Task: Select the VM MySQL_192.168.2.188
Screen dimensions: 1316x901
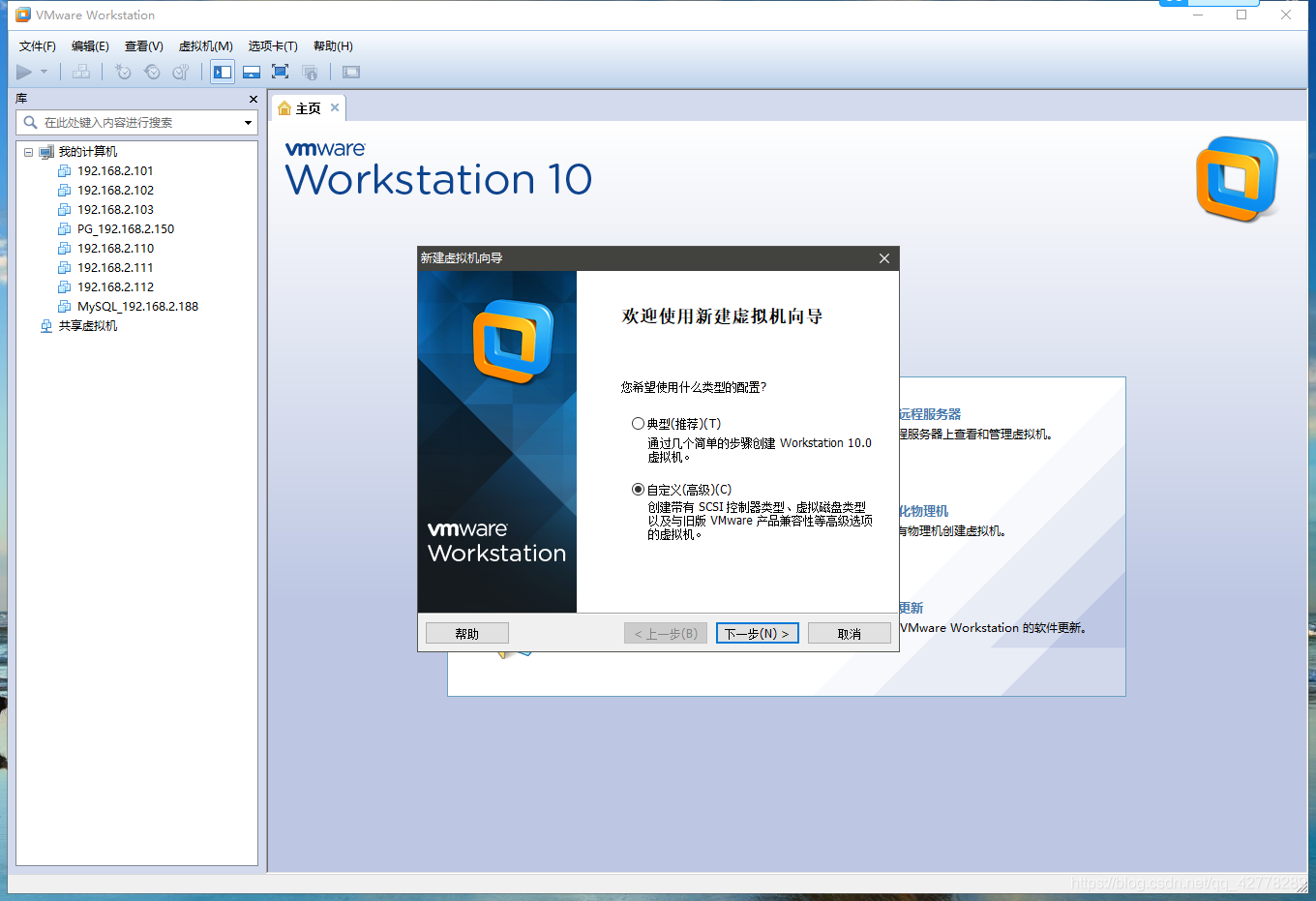Action: [137, 307]
